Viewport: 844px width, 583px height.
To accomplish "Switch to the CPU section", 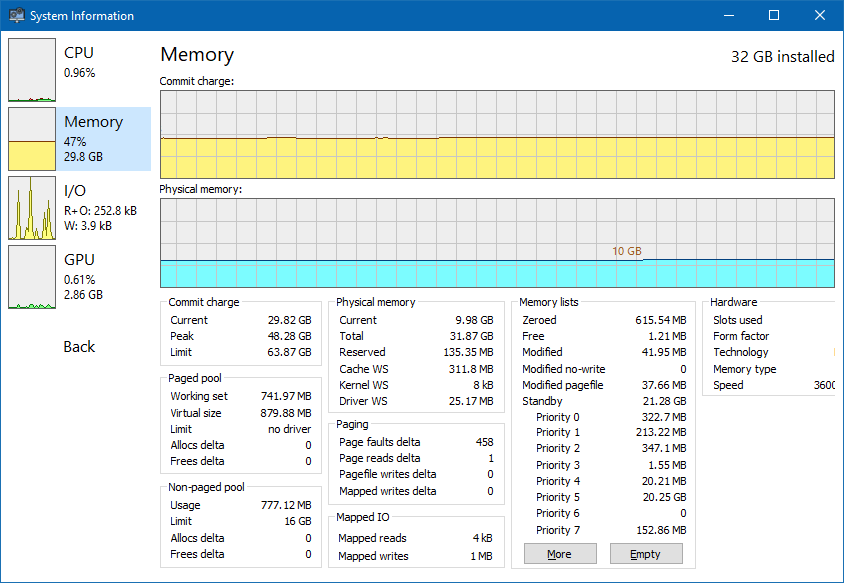I will coord(79,69).
